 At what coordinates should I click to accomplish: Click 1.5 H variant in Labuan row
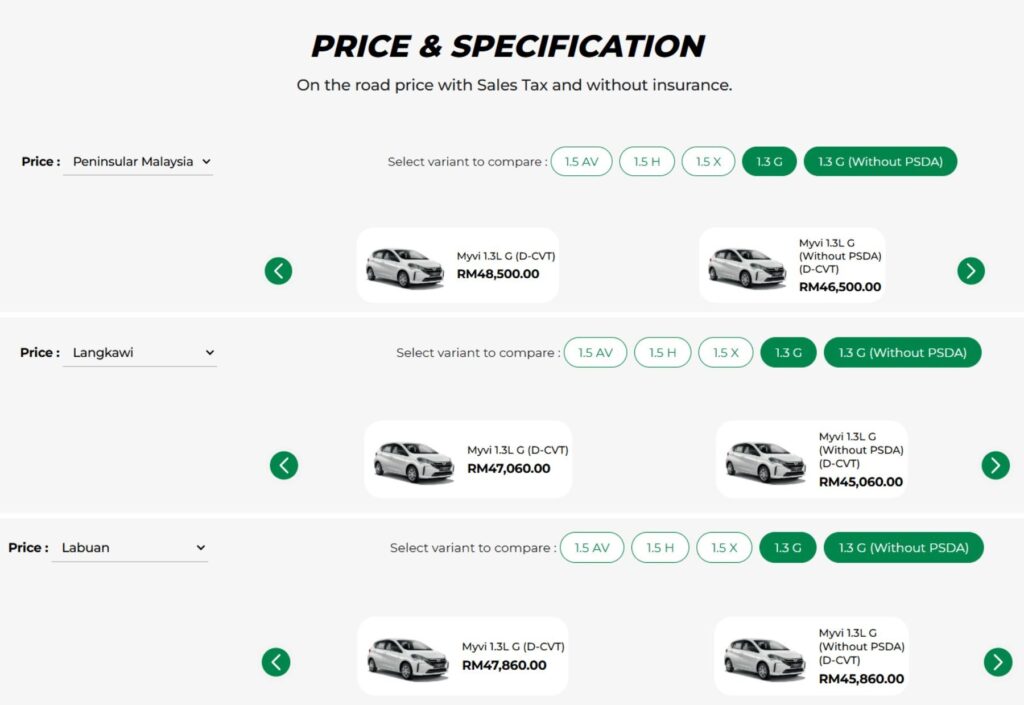click(x=660, y=547)
